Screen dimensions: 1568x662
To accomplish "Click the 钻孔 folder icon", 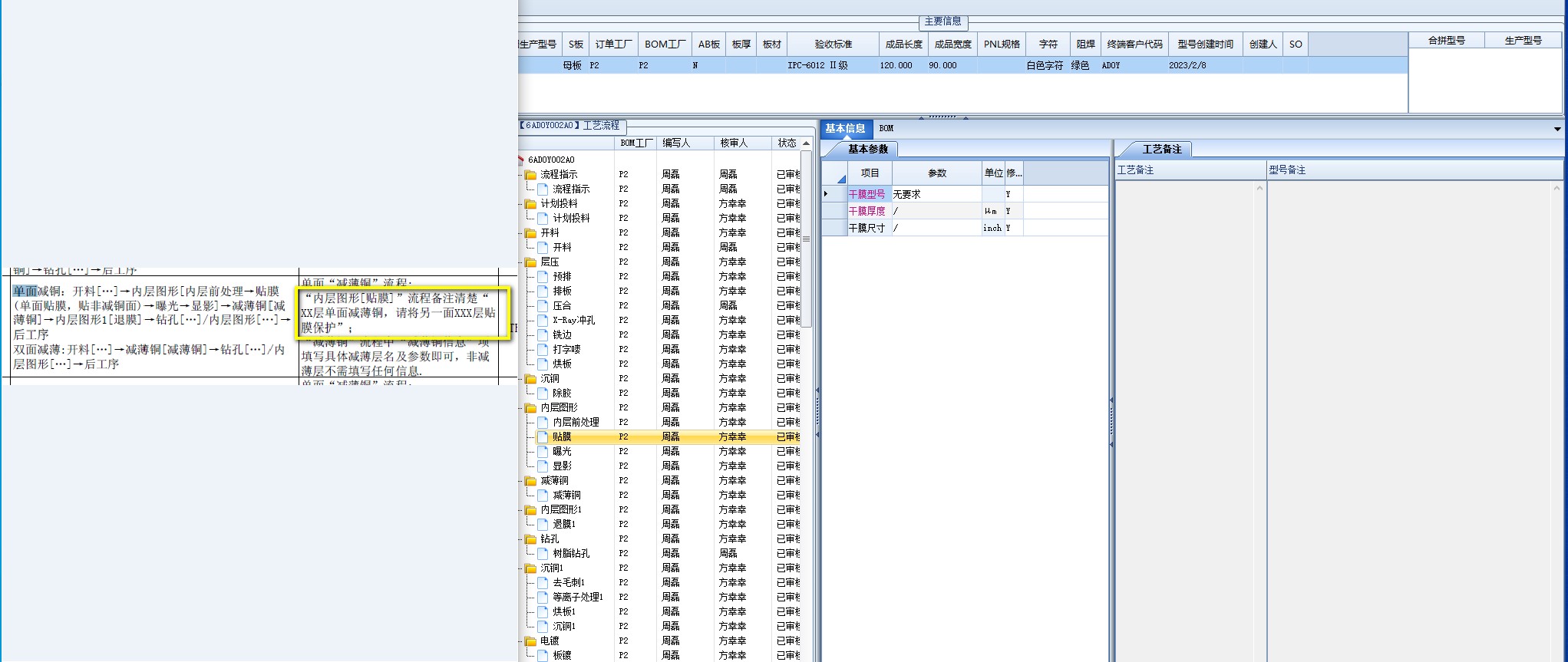I will click(530, 539).
